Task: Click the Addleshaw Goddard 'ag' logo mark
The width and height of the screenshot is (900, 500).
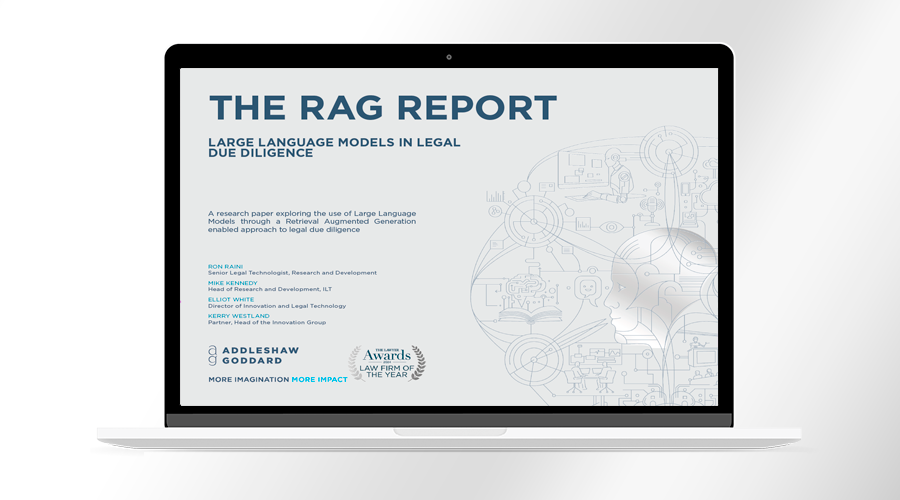Action: [213, 356]
